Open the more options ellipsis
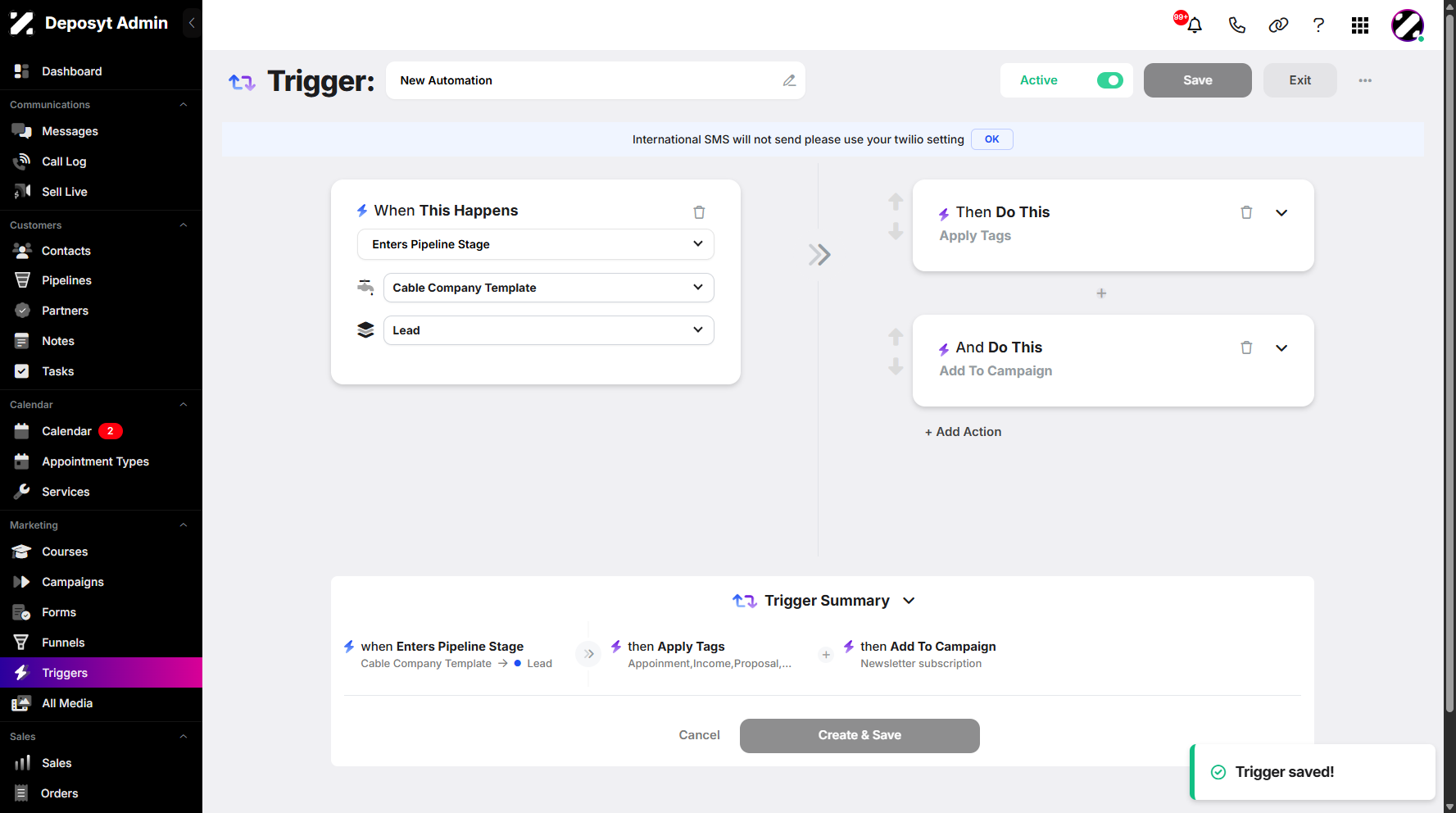This screenshot has width=1456, height=813. pos(1365,80)
